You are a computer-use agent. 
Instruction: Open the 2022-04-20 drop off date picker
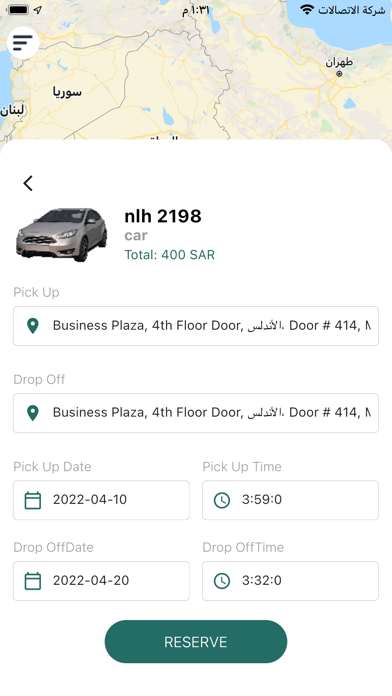click(101, 581)
